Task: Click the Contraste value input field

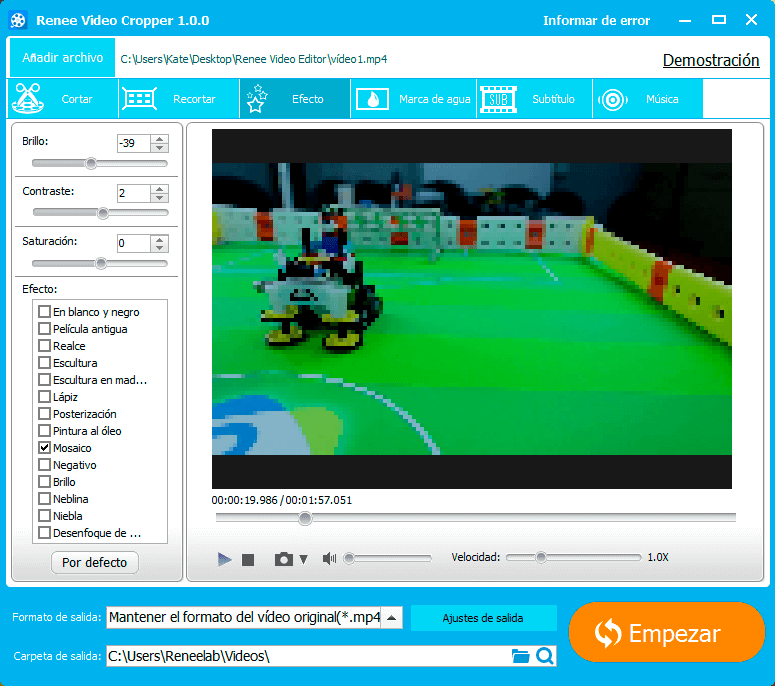Action: click(x=133, y=193)
